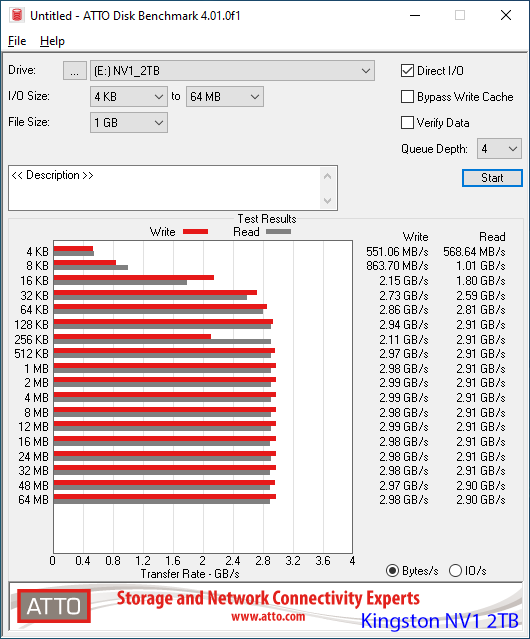Click the 256 KB row label in chart
530x639 pixels.
31,339
